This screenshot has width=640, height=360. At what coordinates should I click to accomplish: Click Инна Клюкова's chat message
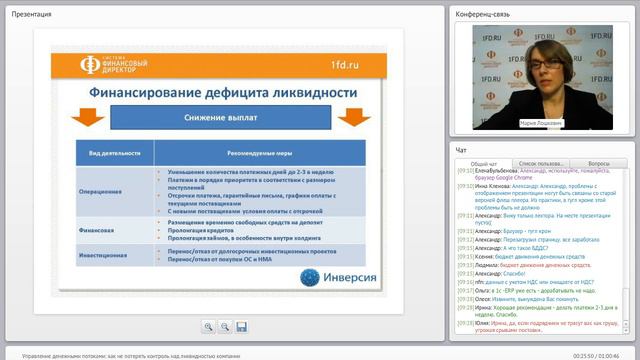point(537,197)
